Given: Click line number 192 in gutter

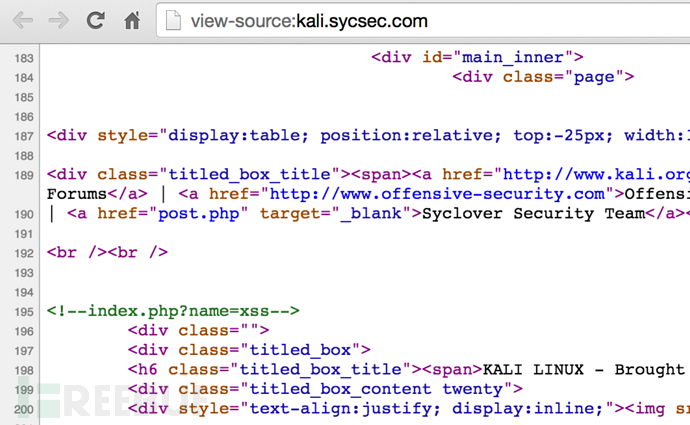Looking at the screenshot, I should coord(24,253).
